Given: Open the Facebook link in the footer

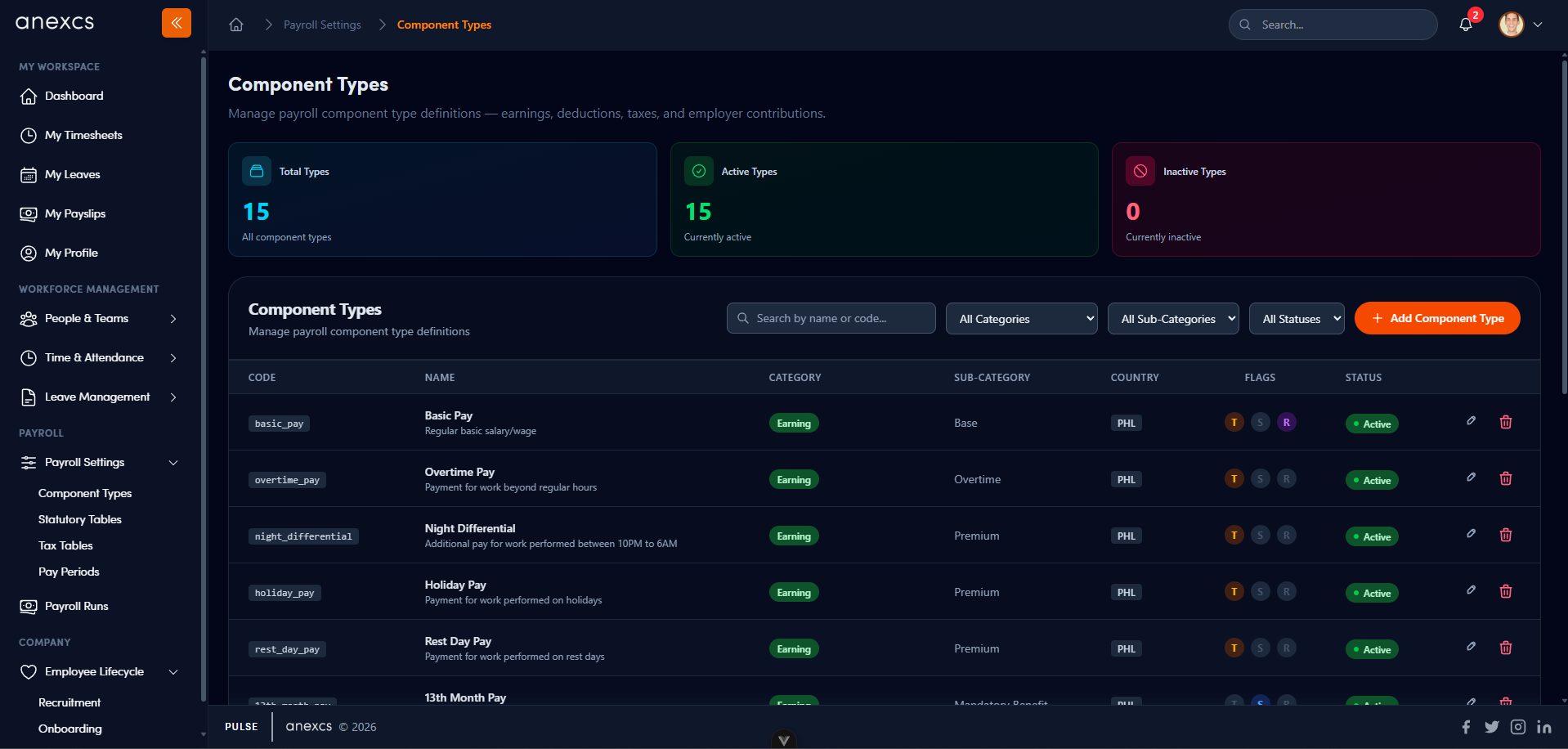Looking at the screenshot, I should tap(1466, 727).
